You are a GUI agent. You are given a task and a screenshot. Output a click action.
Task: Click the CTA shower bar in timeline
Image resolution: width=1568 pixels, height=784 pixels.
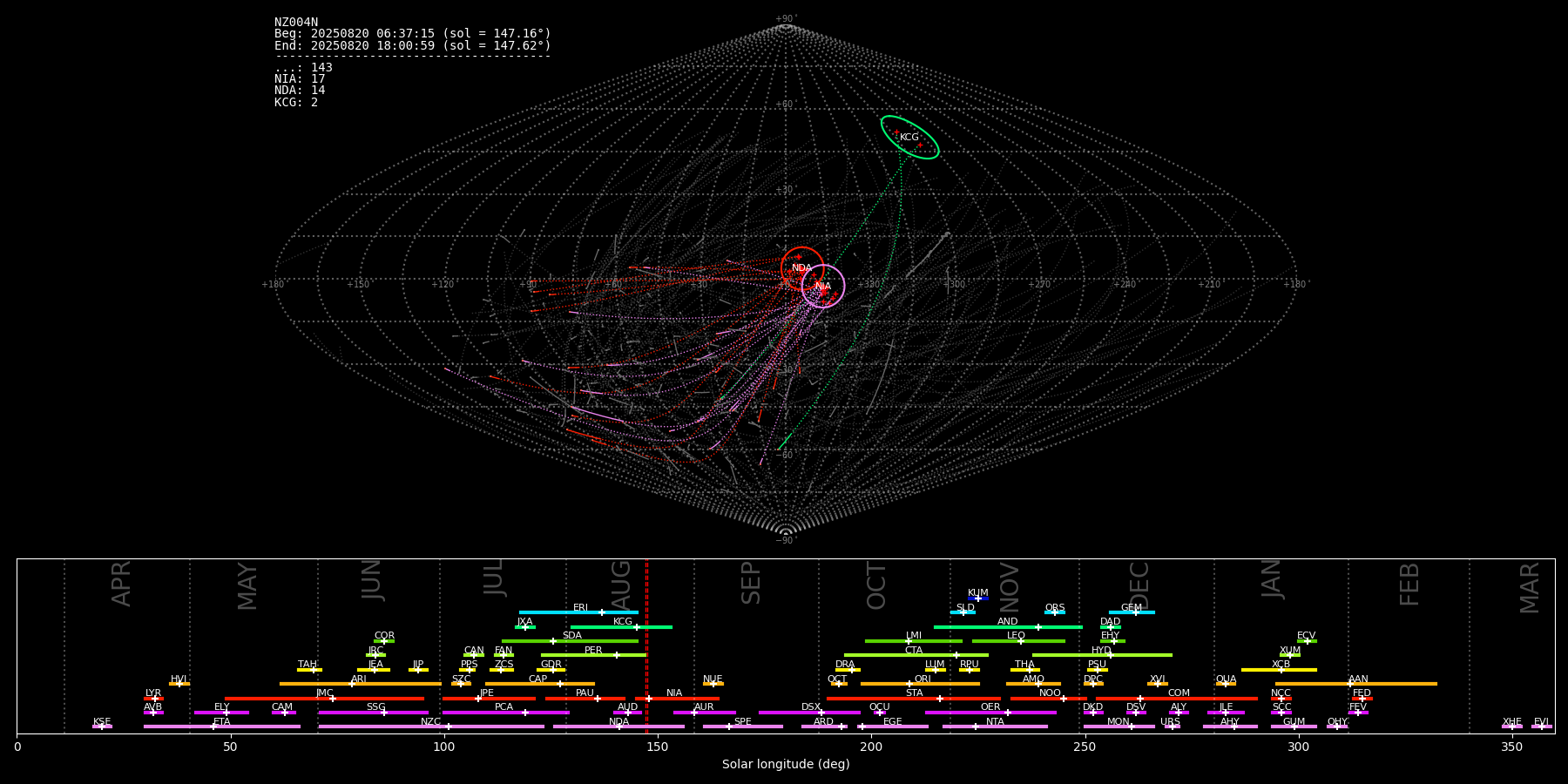click(916, 655)
